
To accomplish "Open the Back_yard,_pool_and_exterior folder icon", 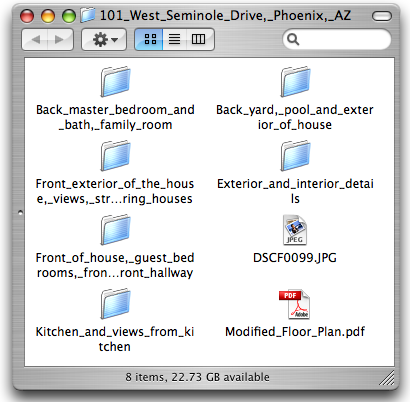I will [x=295, y=81].
